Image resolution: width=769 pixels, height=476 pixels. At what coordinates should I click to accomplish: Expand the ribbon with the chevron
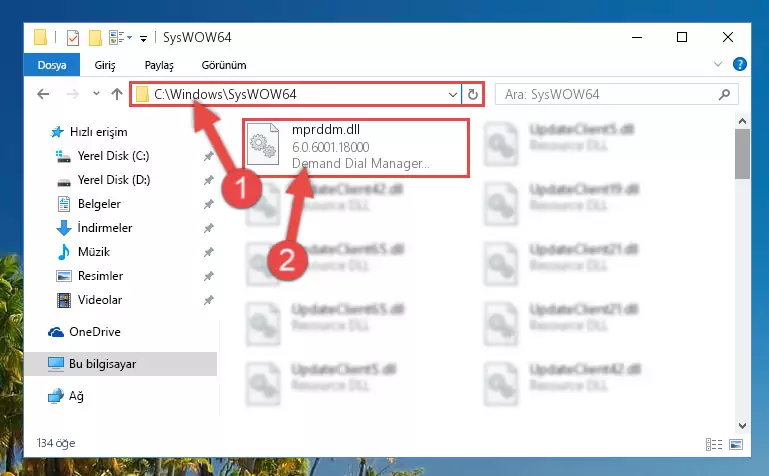point(718,64)
